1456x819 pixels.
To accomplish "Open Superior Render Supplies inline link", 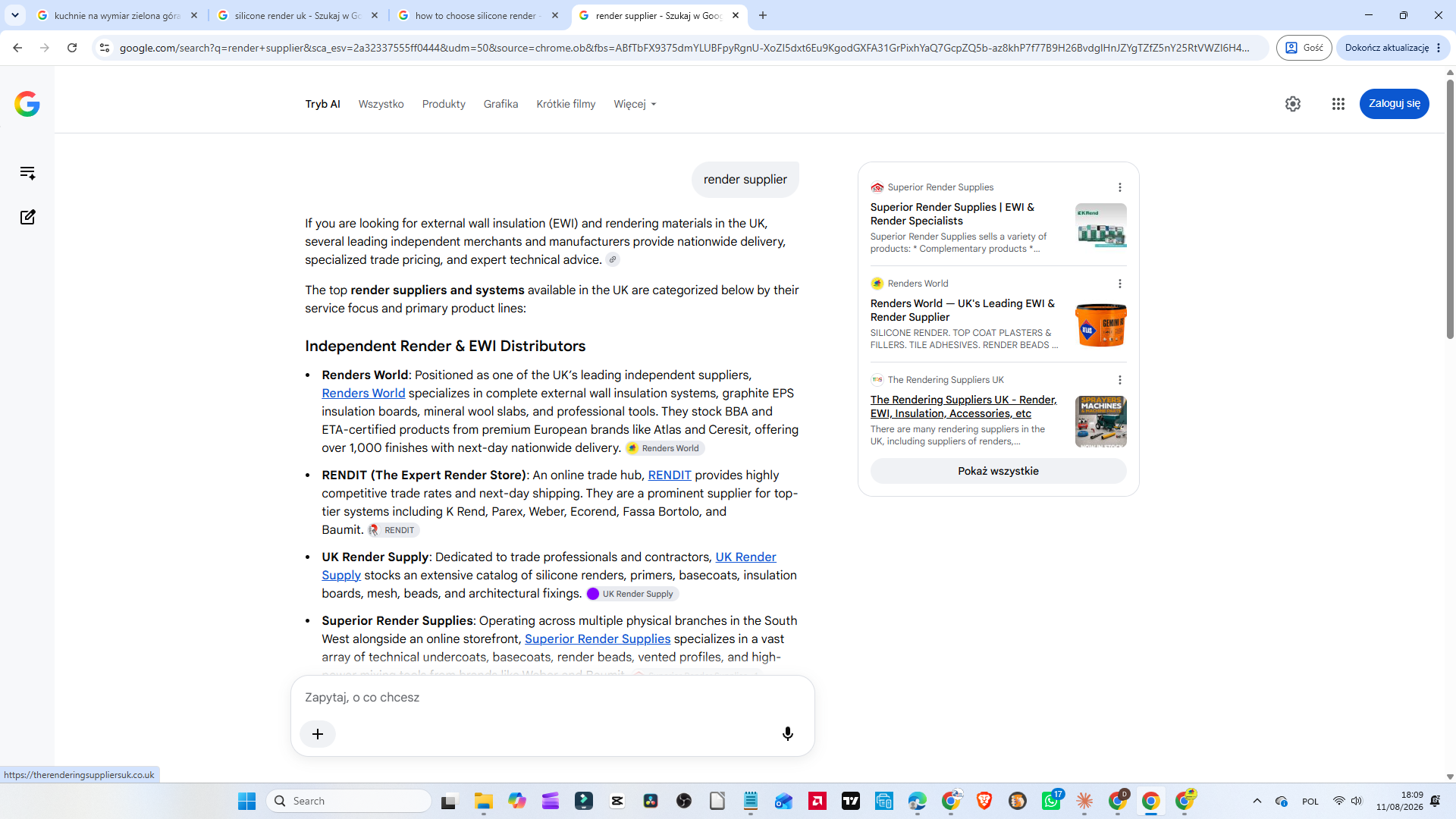I will click(x=598, y=639).
